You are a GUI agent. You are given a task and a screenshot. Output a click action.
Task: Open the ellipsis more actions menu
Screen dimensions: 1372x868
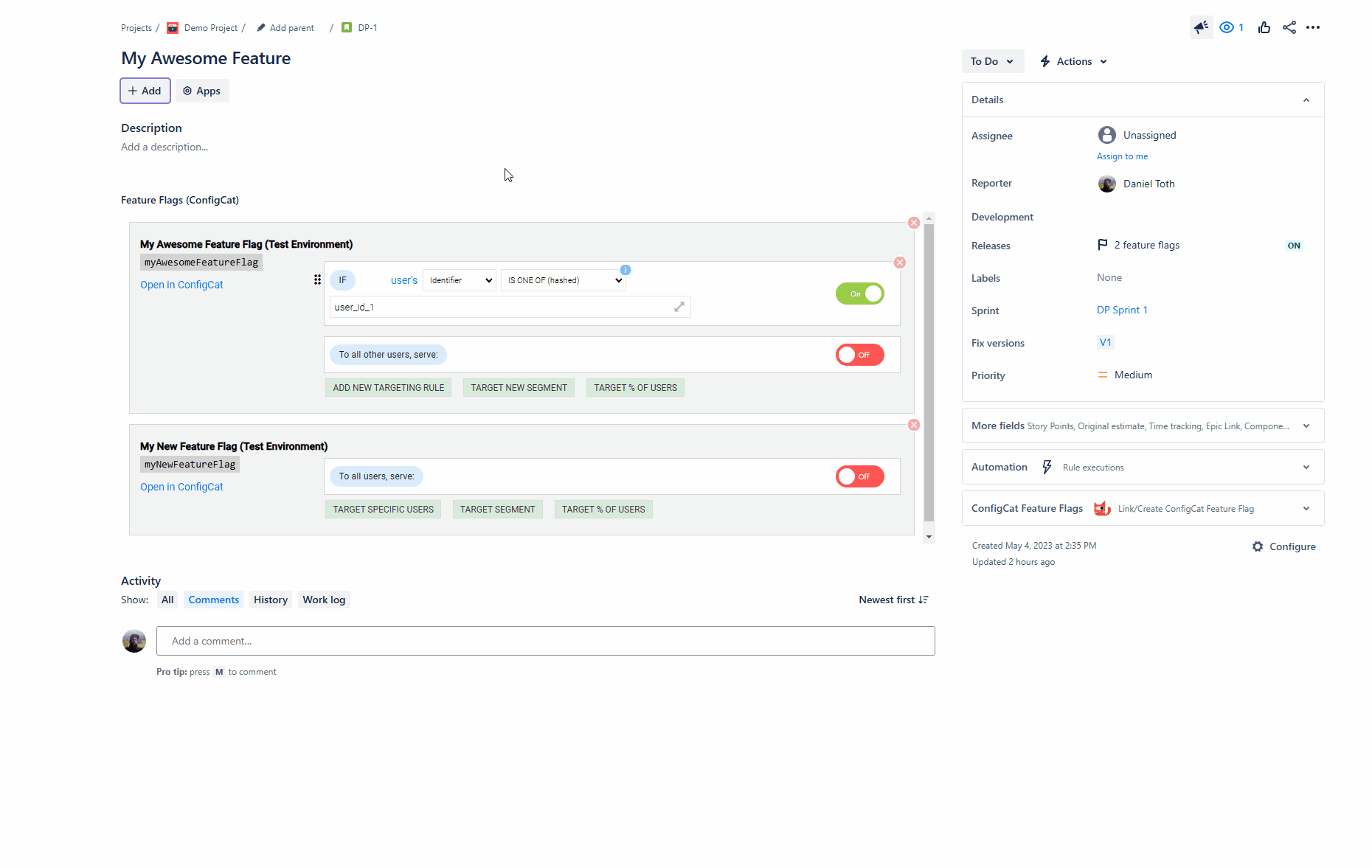coord(1314,27)
